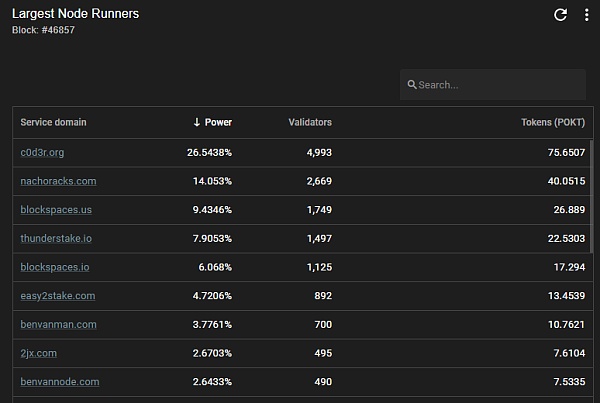
Task: Sort by Service domain column
Action: (x=53, y=122)
